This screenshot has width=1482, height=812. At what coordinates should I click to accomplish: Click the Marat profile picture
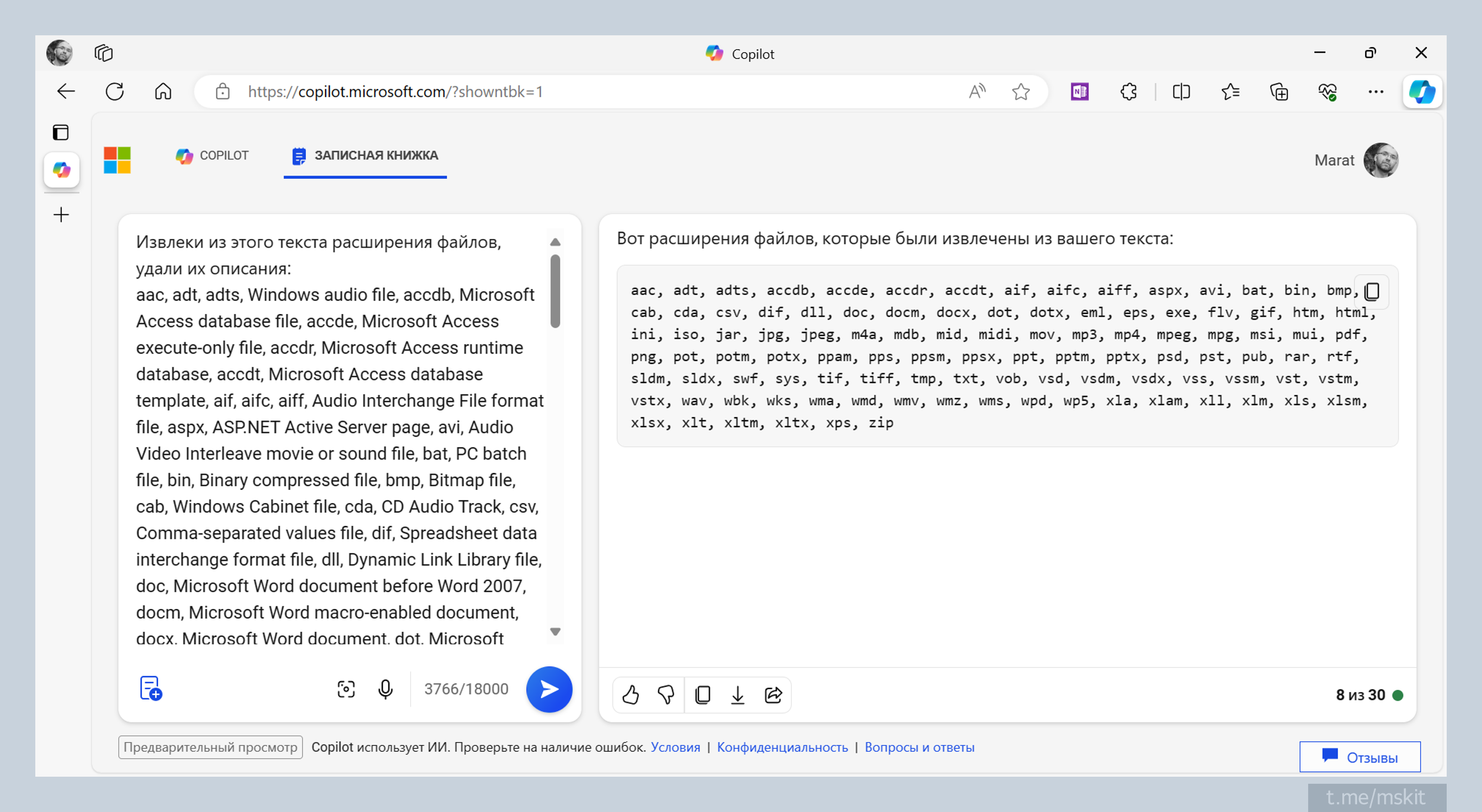coord(1381,160)
